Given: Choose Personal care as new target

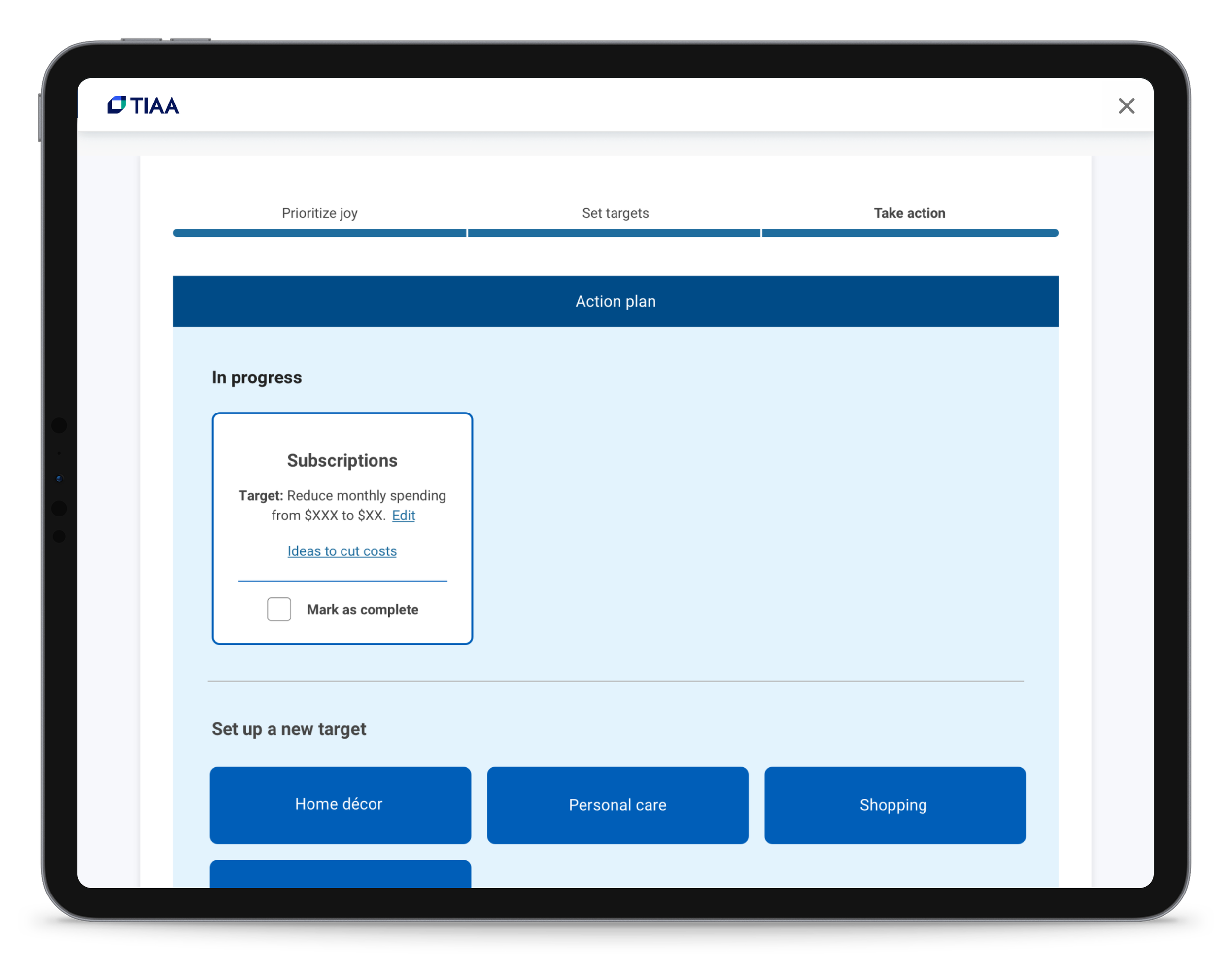Looking at the screenshot, I should point(617,804).
